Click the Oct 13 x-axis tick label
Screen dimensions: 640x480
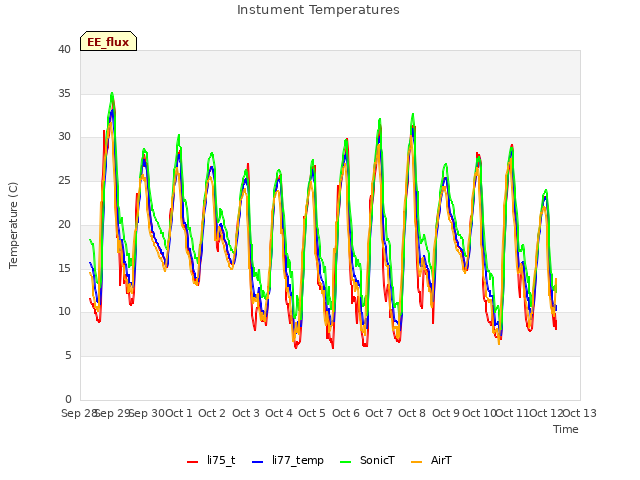580,413
